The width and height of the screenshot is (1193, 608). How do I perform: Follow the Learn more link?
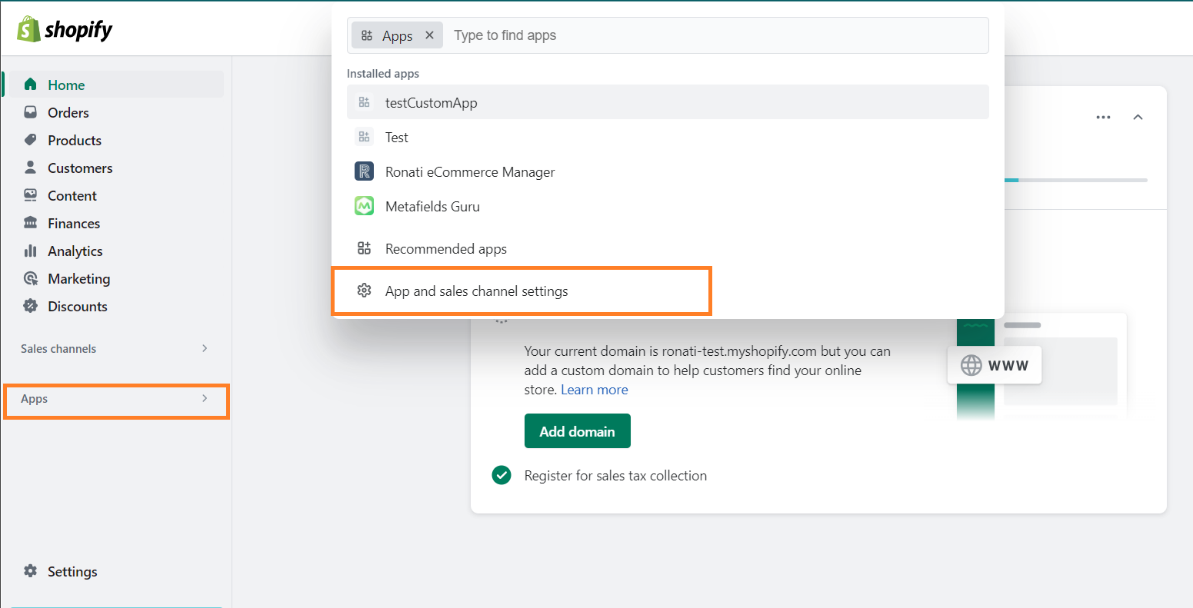coord(594,390)
